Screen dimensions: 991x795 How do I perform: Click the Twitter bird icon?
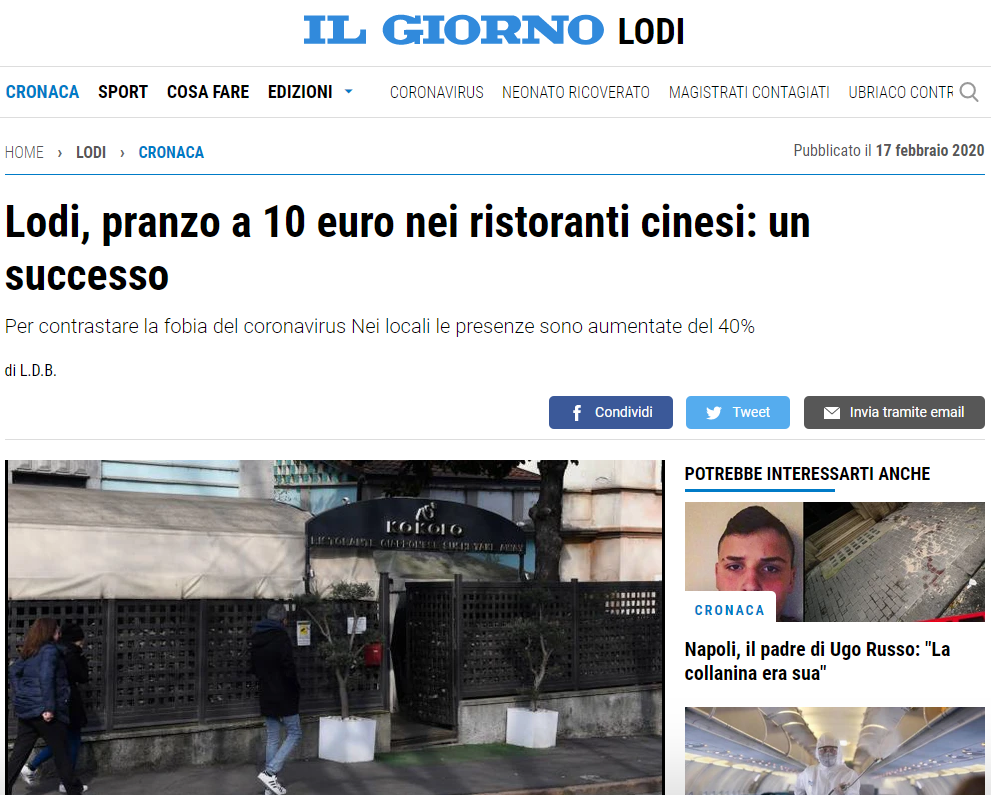(714, 413)
